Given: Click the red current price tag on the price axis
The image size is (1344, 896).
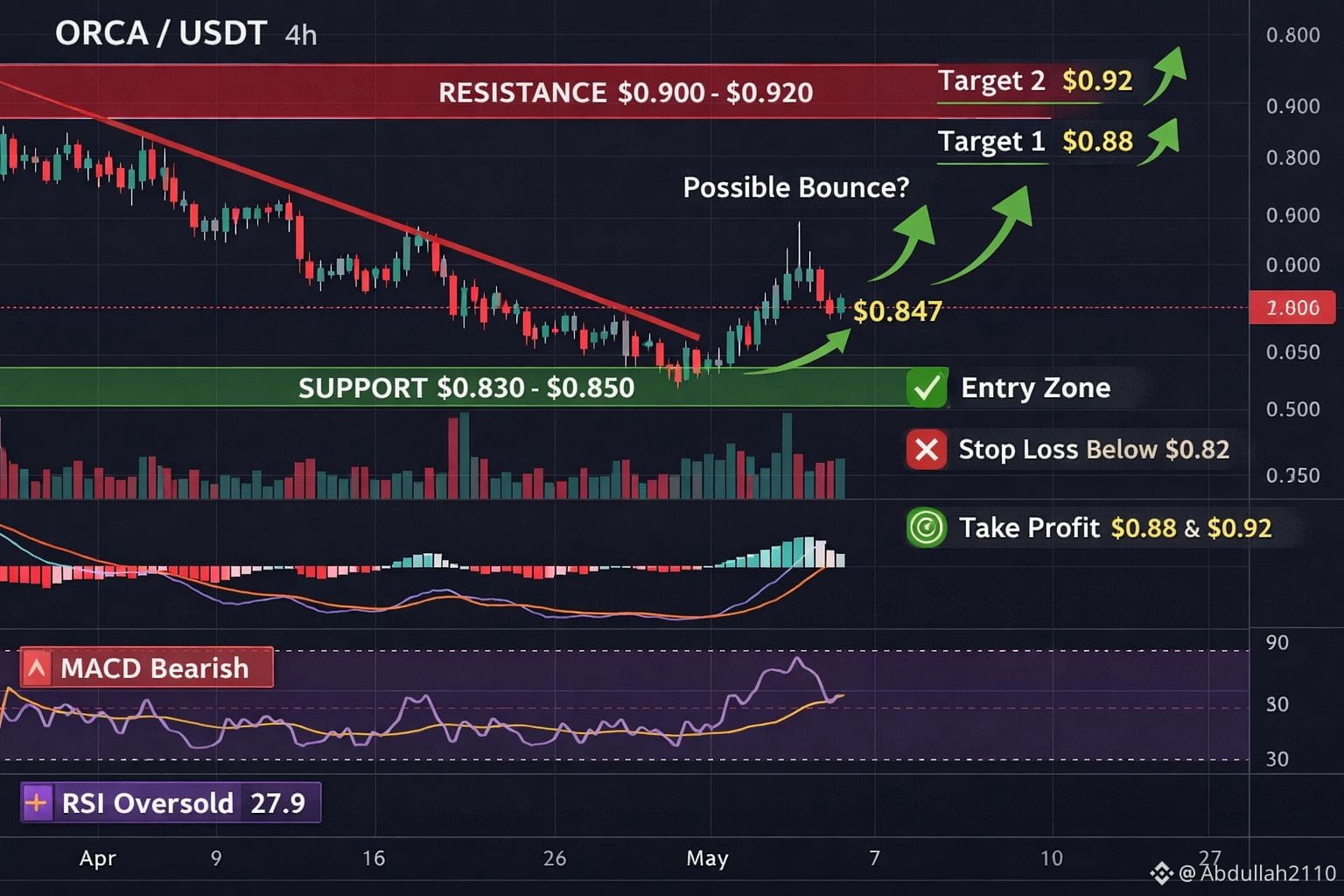Looking at the screenshot, I should [x=1292, y=307].
